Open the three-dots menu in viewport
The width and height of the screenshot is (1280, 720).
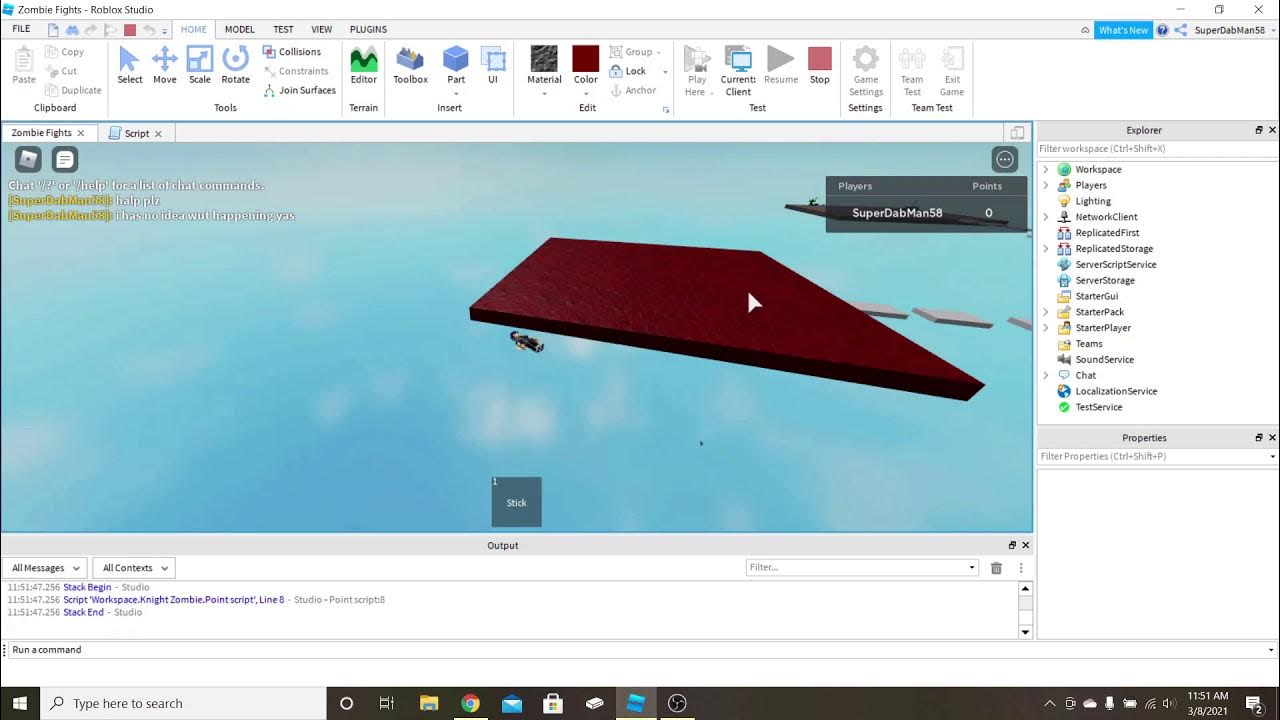[x=1005, y=159]
